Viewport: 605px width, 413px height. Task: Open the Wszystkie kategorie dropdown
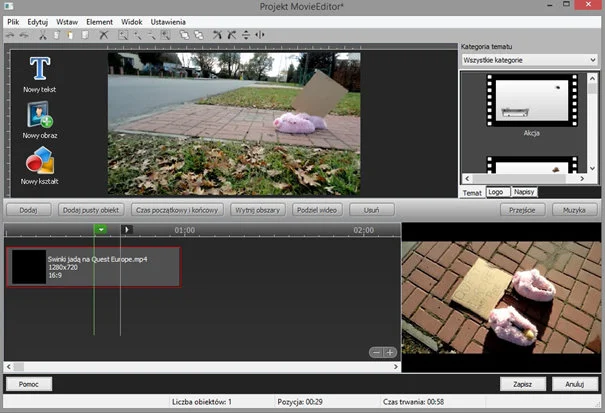click(x=529, y=60)
